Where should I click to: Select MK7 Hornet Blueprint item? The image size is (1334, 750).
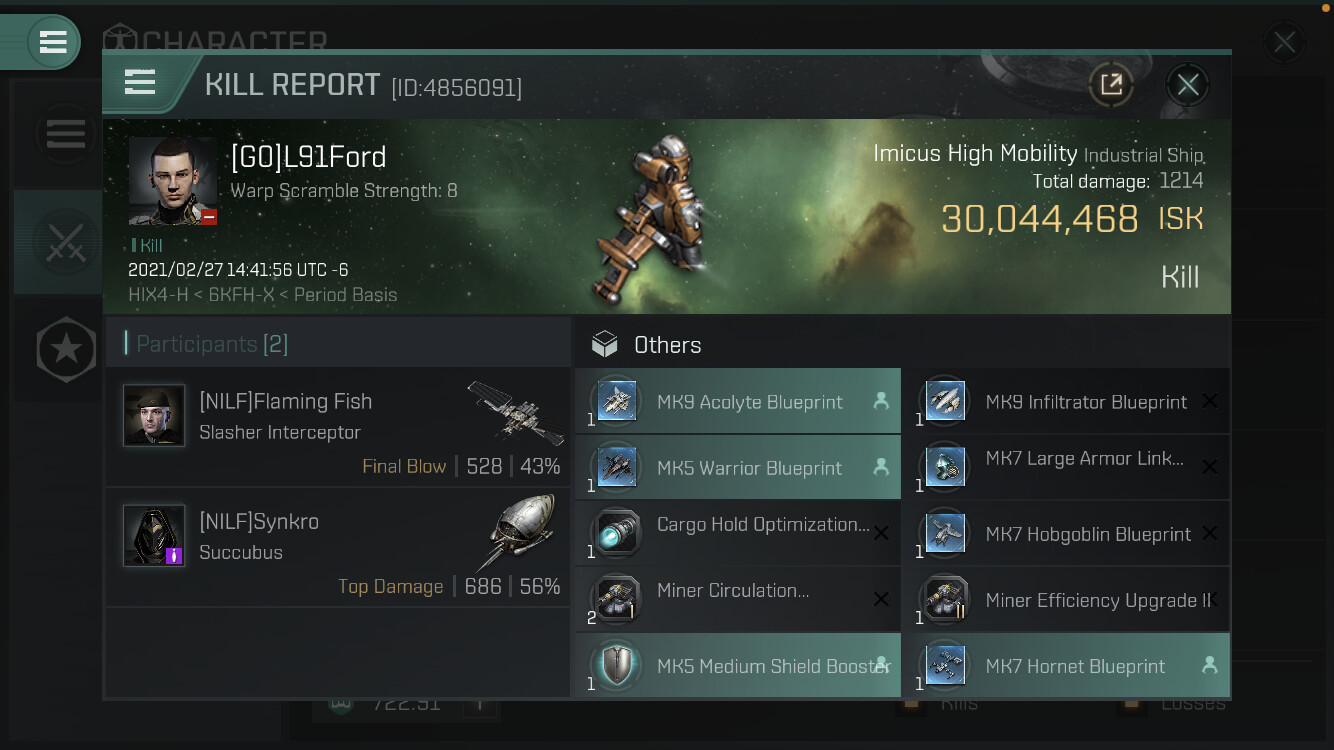click(1066, 665)
